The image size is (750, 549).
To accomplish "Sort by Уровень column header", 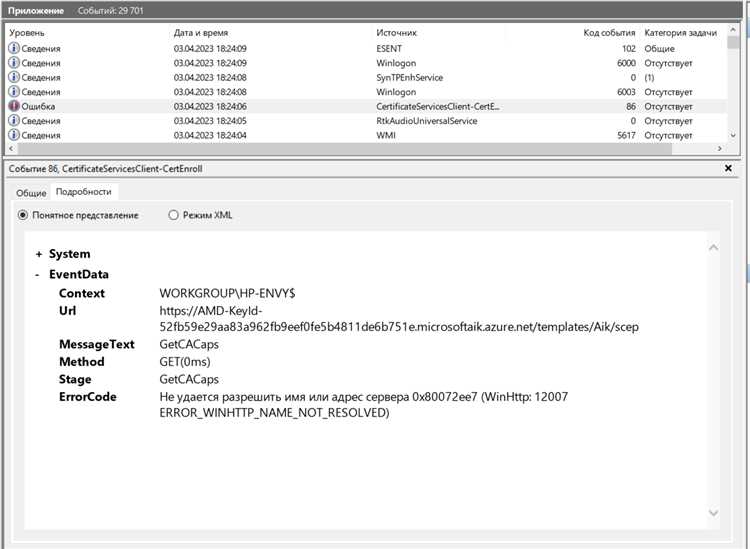I will tap(27, 33).
